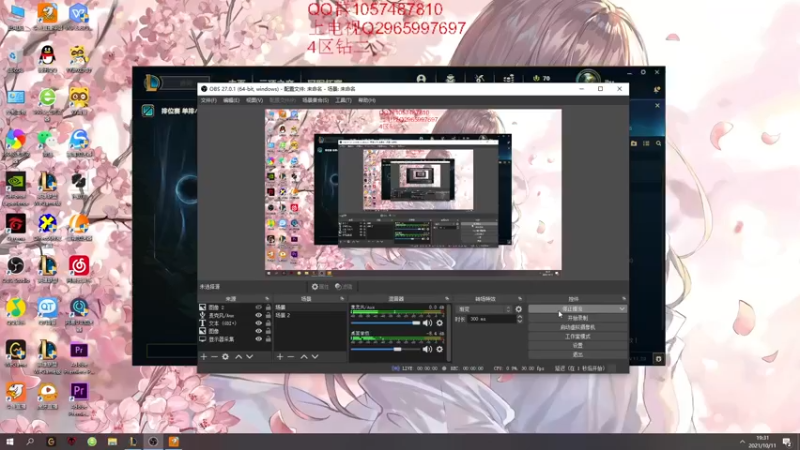
Task: Toggle visibility of the 文本 (GDI+) source
Action: 258,323
